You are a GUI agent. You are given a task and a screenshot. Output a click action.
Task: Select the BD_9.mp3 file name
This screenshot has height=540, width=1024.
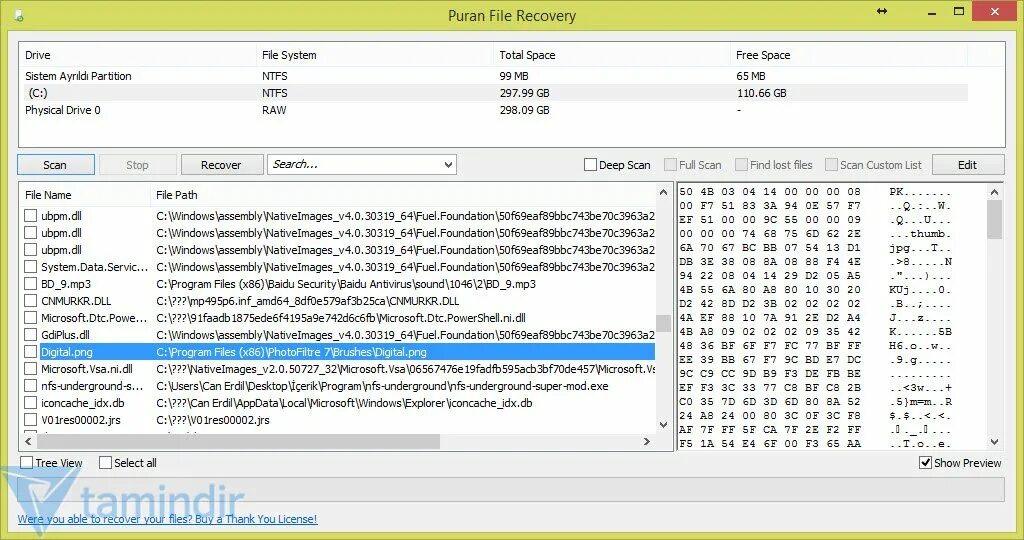(x=66, y=283)
